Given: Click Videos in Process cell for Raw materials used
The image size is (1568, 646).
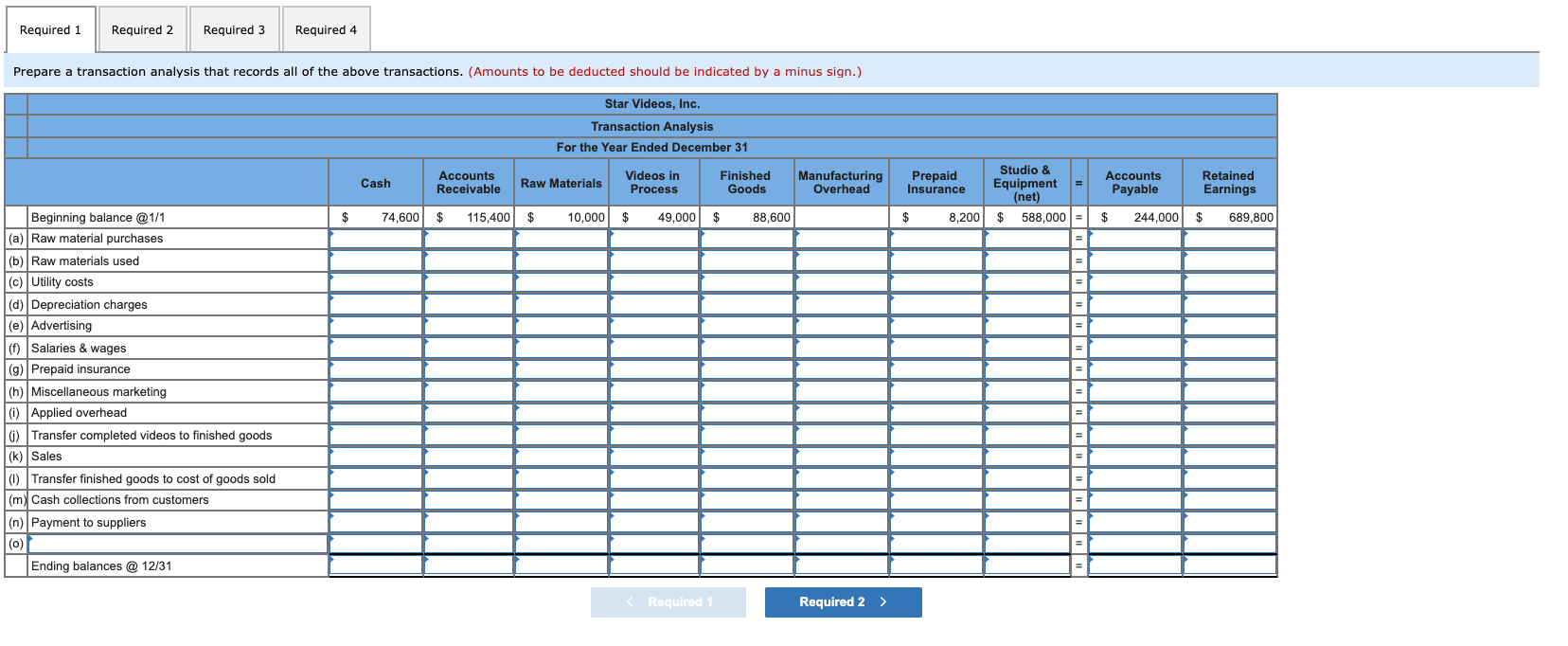Looking at the screenshot, I should pyautogui.click(x=654, y=260).
